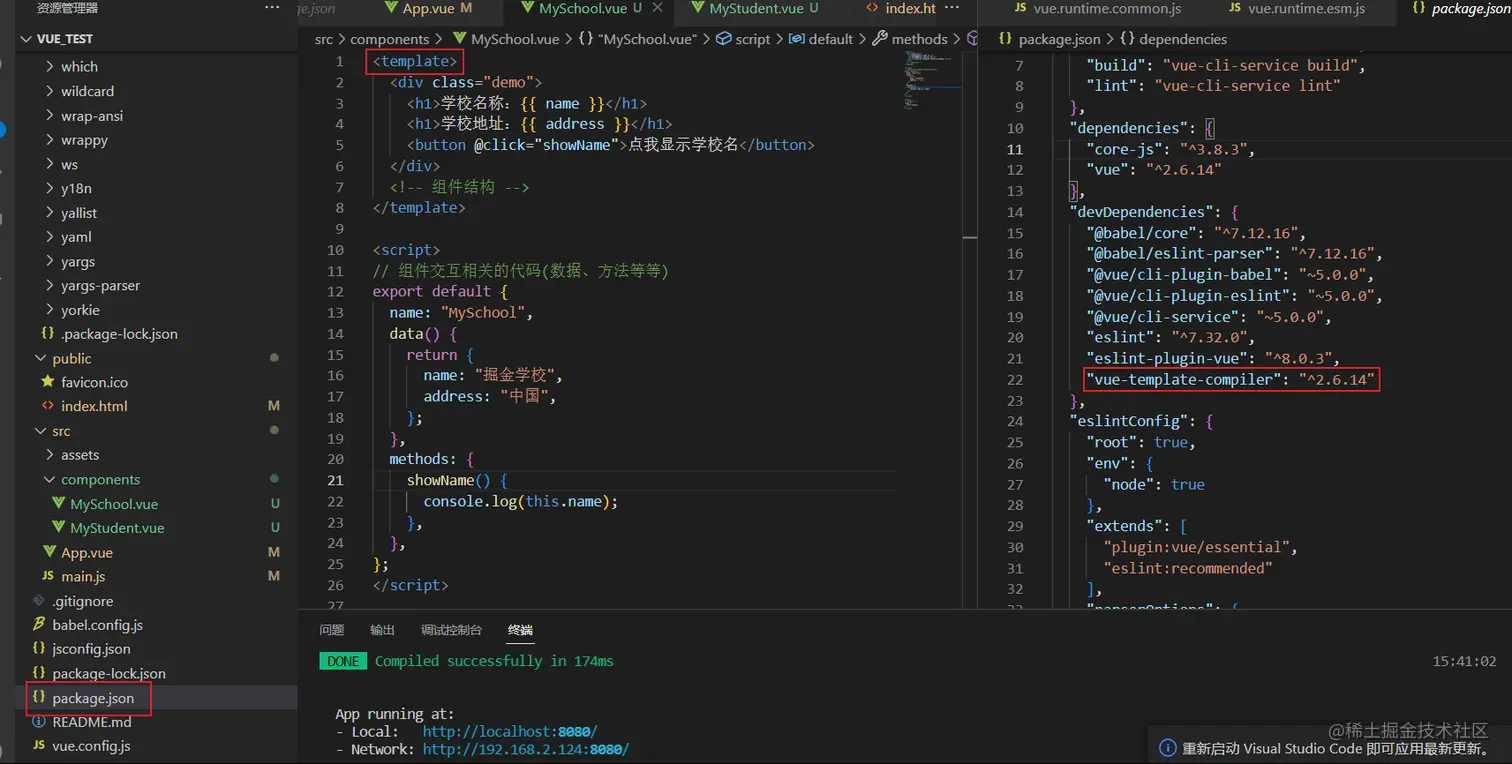Switch to the App.vue editor tab
Viewport: 1512px width, 764px height.
[x=428, y=8]
